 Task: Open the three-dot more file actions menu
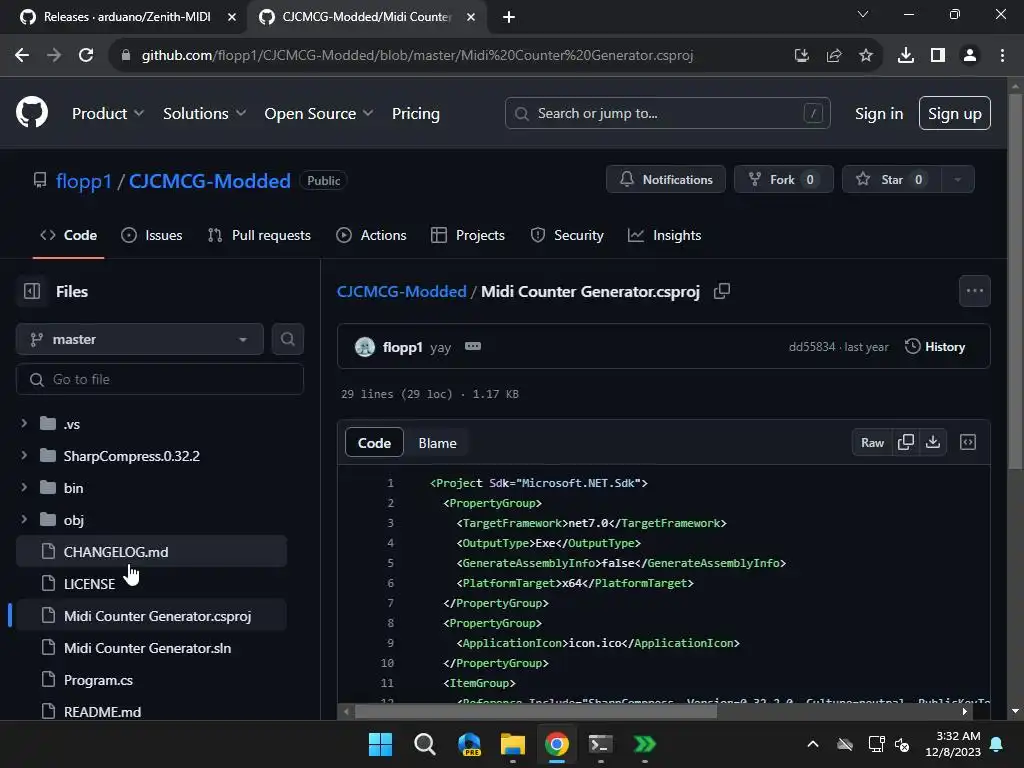tap(974, 291)
